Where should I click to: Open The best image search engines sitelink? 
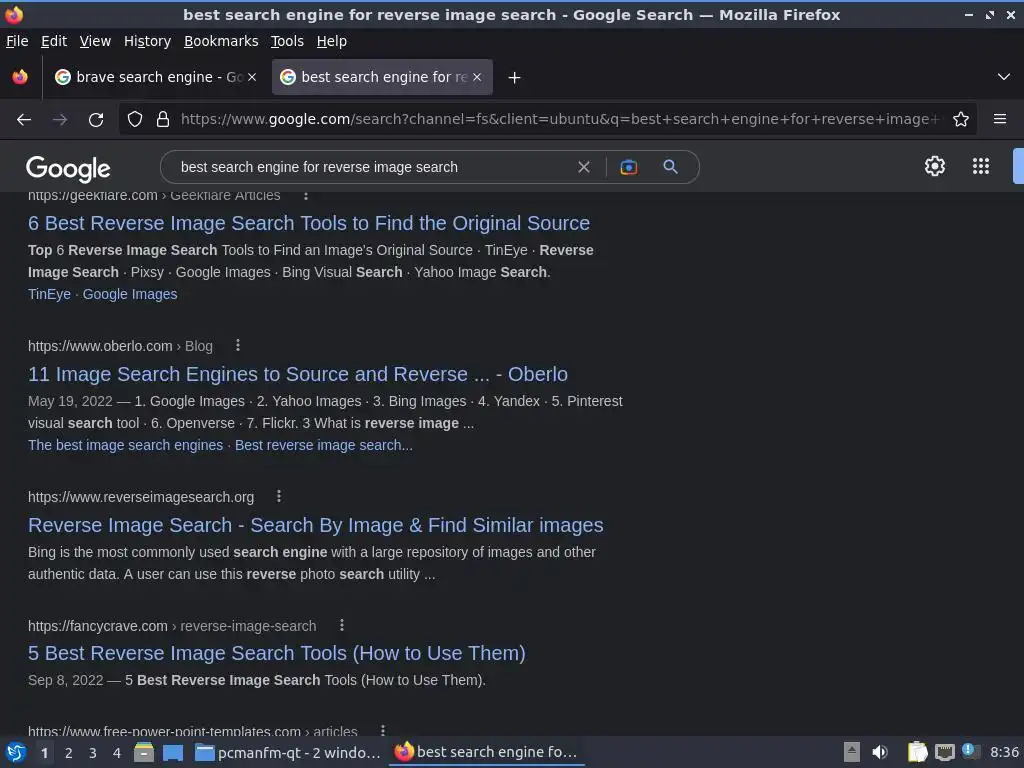[125, 445]
